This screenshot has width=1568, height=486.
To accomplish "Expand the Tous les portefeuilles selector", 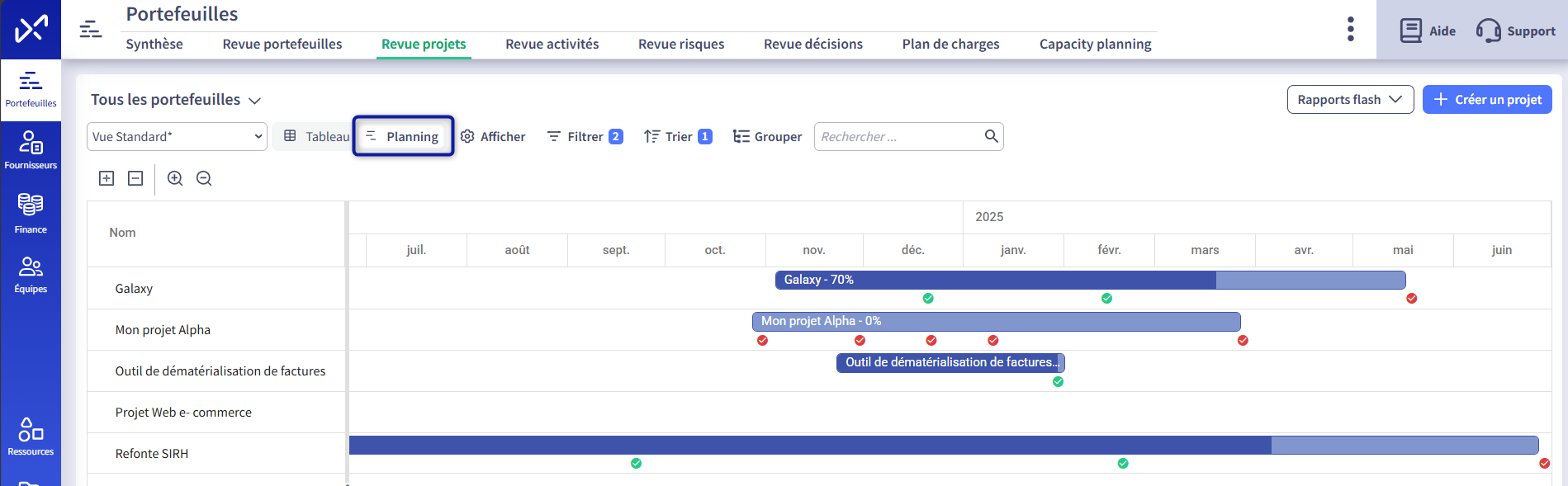I will (x=176, y=100).
